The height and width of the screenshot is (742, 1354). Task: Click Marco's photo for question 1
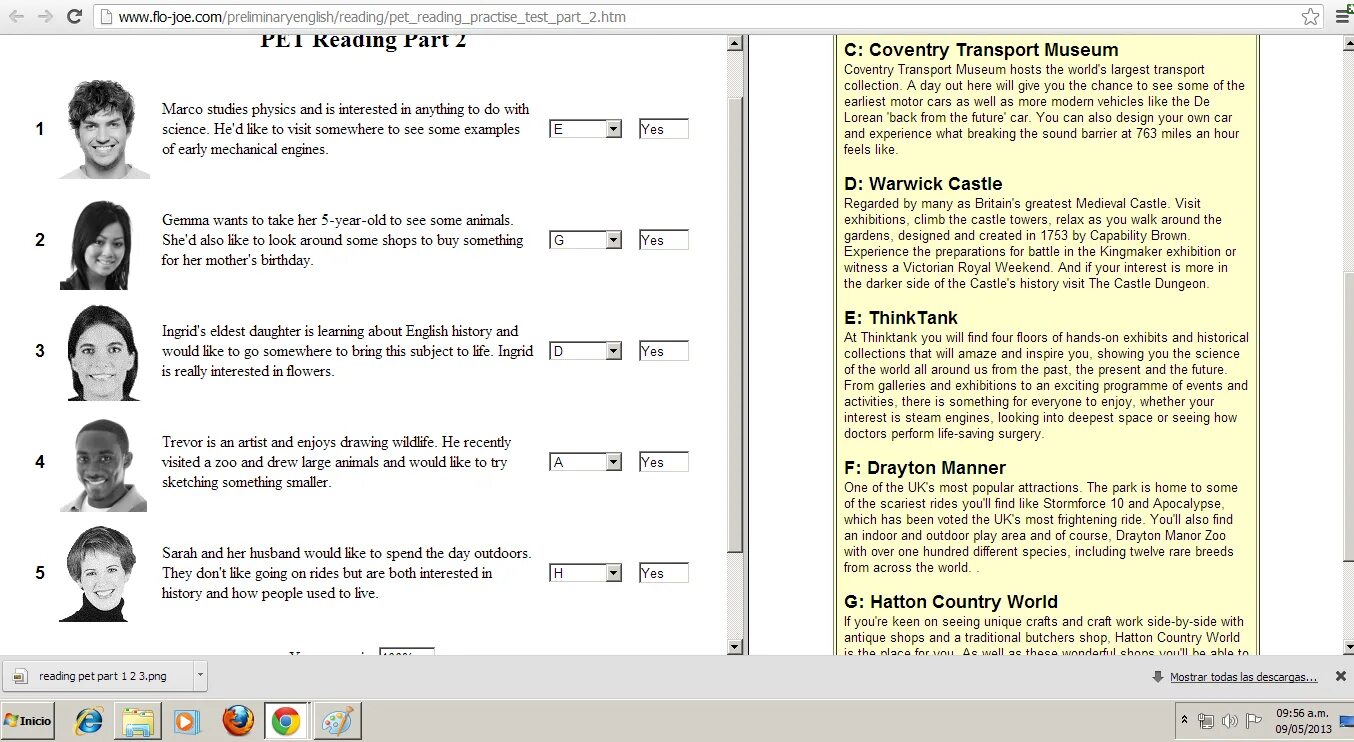coord(103,129)
